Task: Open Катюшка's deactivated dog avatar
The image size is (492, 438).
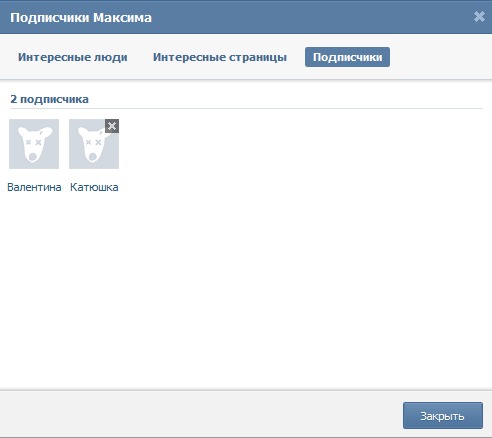Action: (x=94, y=144)
